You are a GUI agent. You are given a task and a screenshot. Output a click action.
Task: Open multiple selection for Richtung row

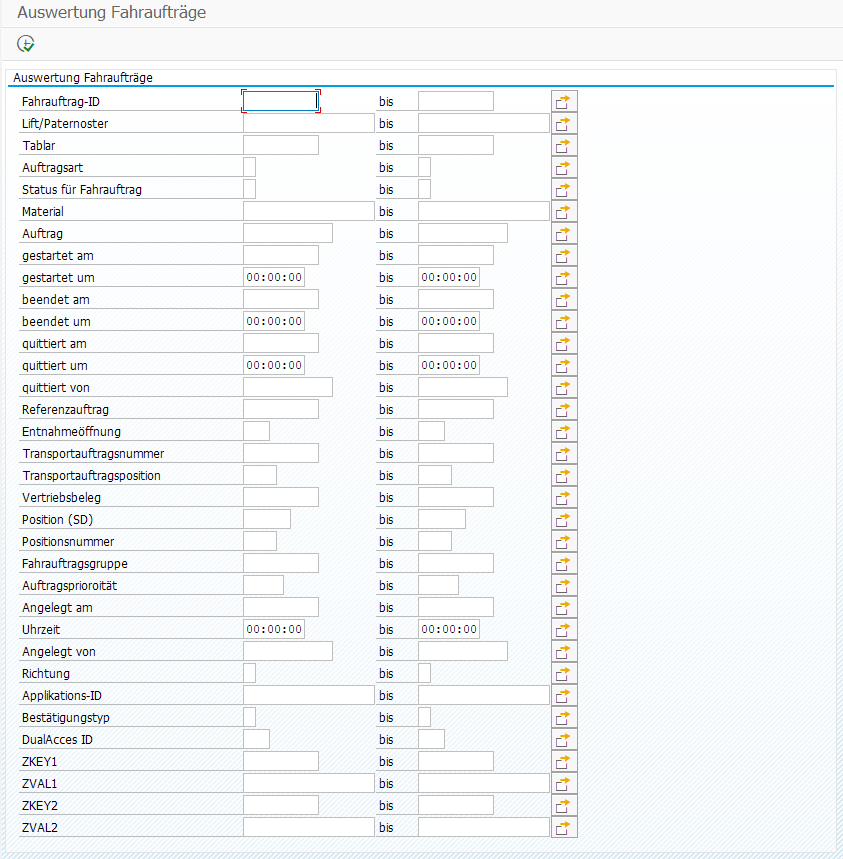tap(564, 673)
